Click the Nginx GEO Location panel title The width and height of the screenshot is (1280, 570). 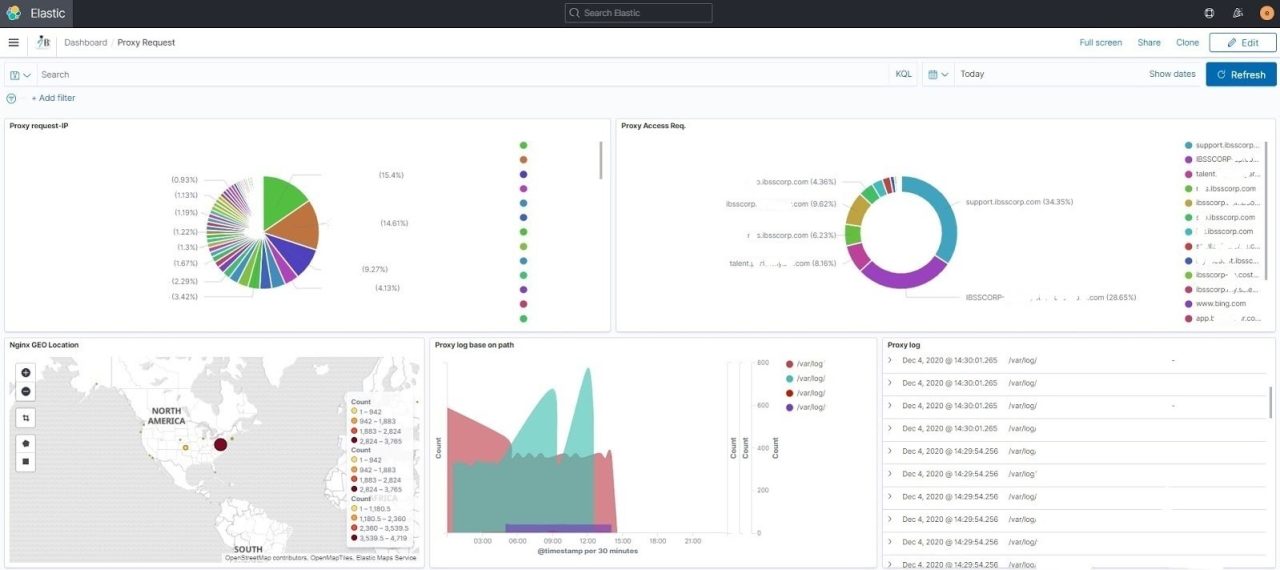[44, 345]
